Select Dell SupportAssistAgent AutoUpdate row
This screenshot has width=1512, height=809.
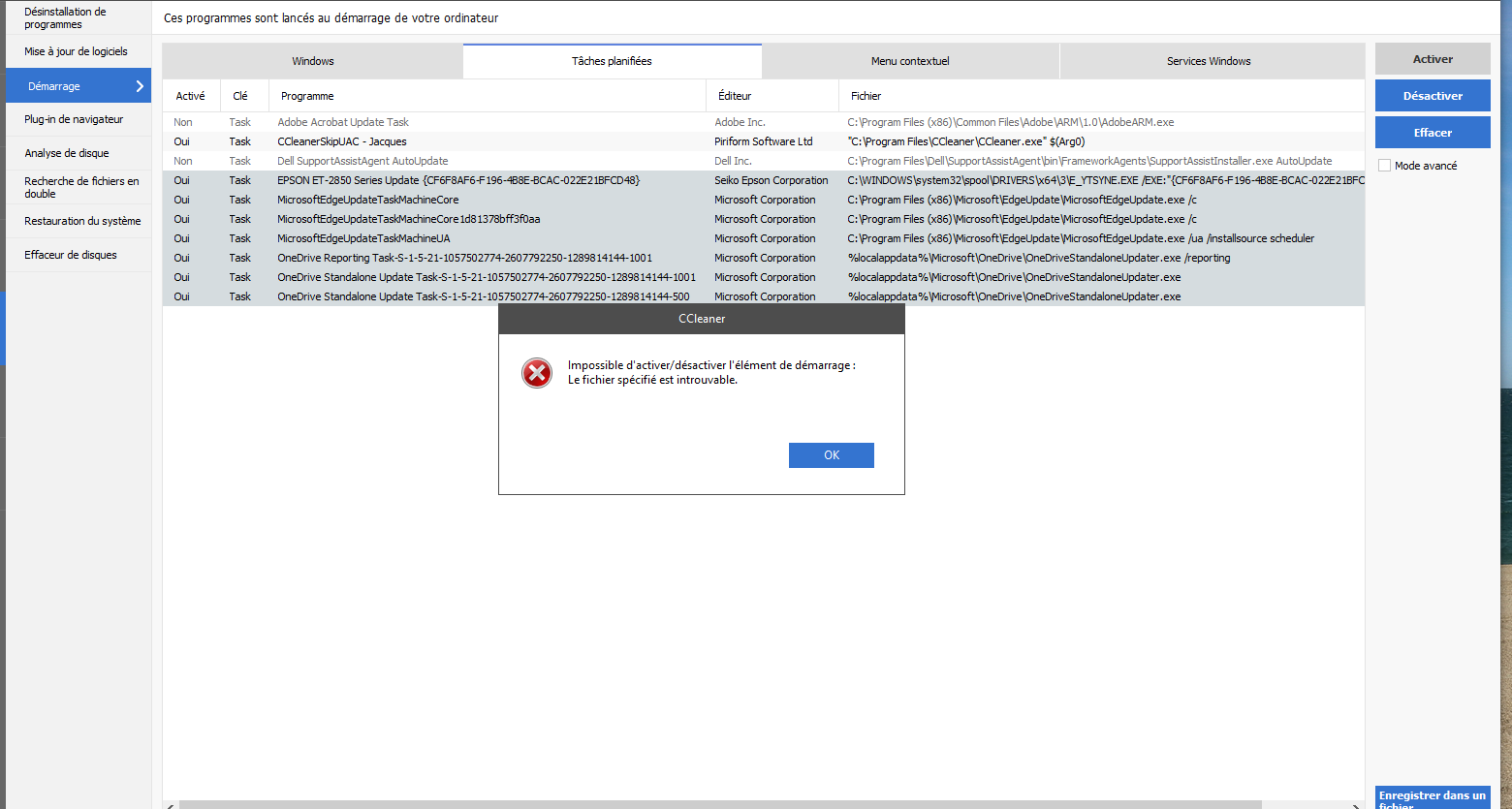pos(764,161)
